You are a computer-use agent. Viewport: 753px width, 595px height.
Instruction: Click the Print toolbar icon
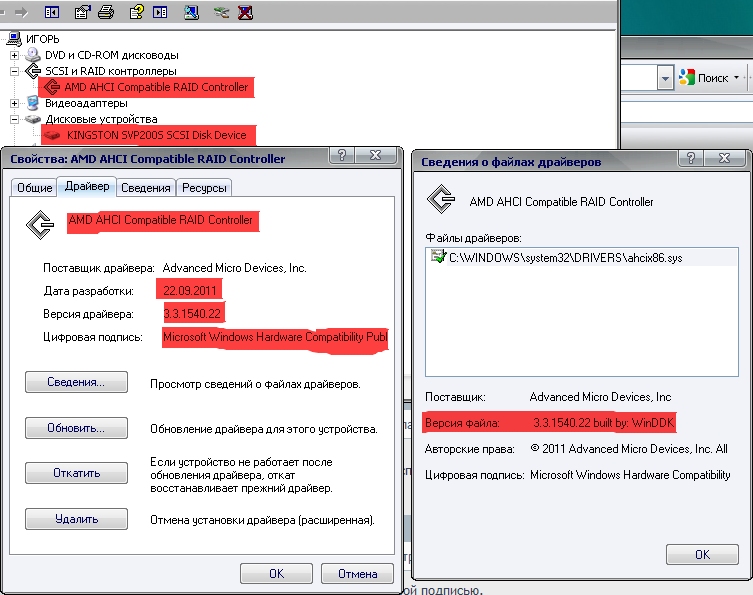pos(106,12)
